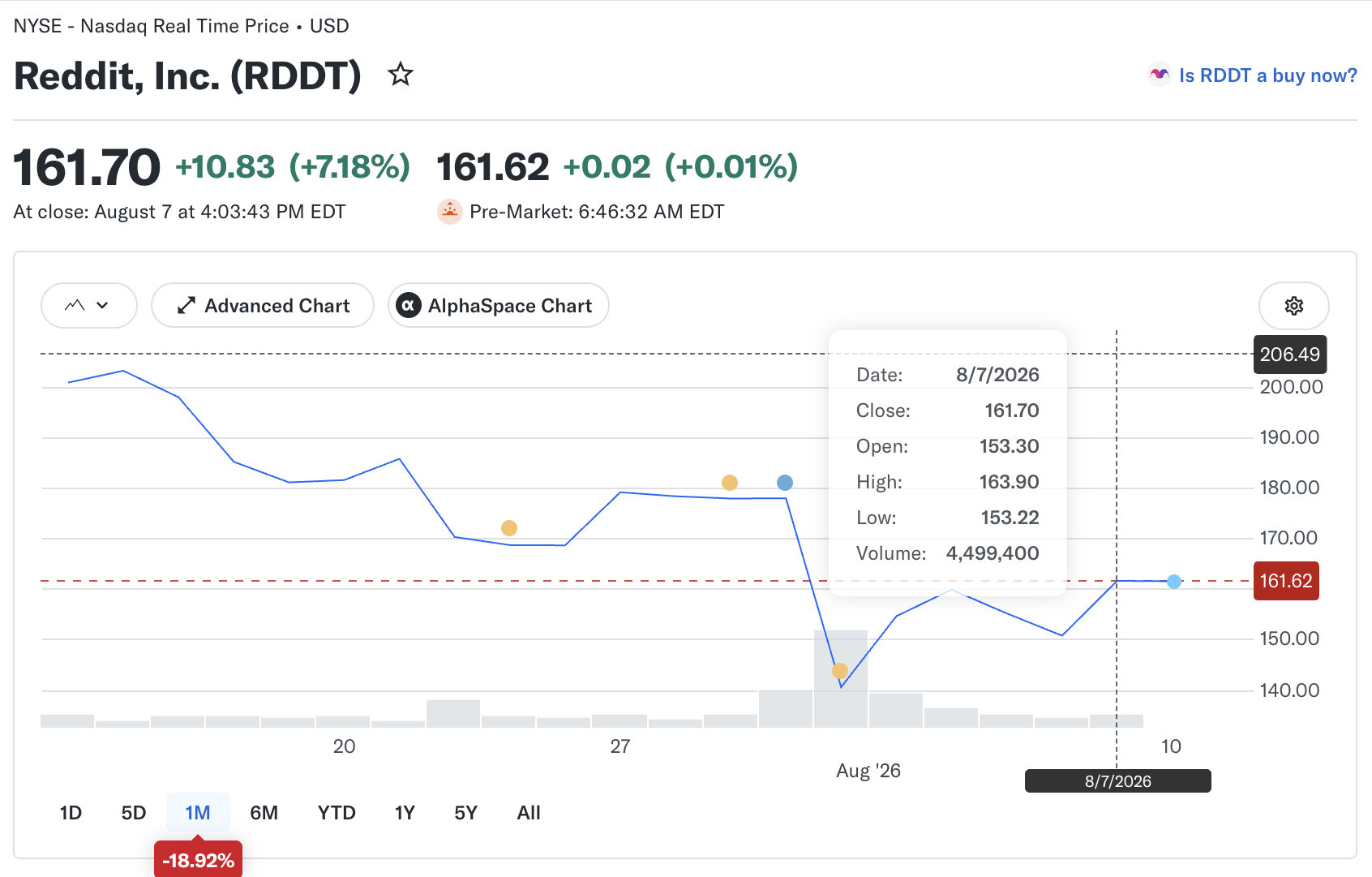Image resolution: width=1372 pixels, height=877 pixels.
Task: Click the pre-market sunrise icon
Action: coord(449,212)
